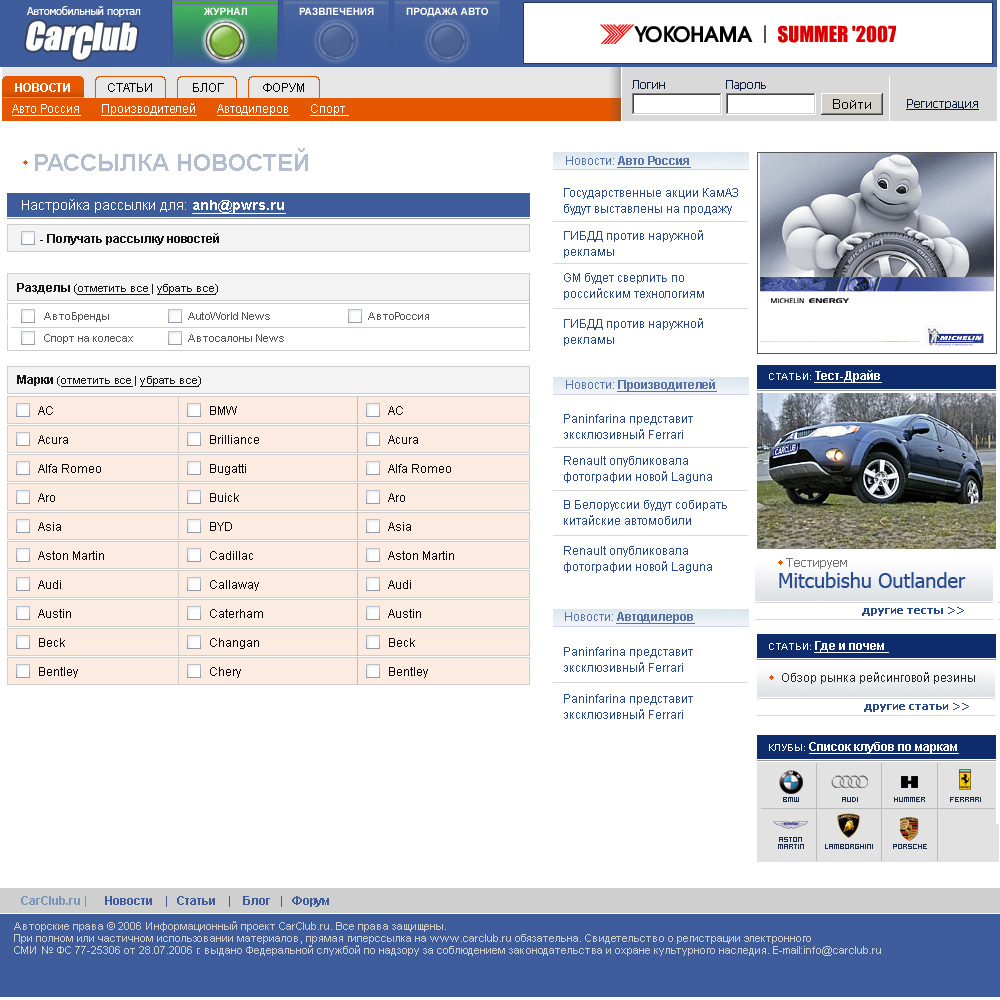Open the Lamborghini club logo
Viewport: 1000px width, 1000px height.
click(x=848, y=833)
